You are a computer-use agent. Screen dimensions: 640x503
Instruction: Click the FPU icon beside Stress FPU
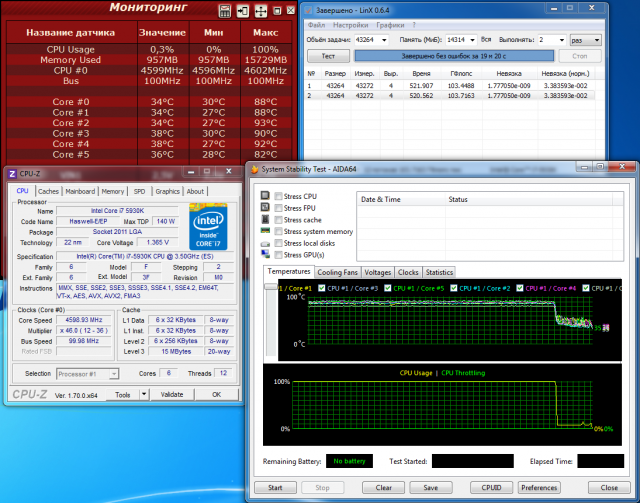pyautogui.click(x=265, y=207)
